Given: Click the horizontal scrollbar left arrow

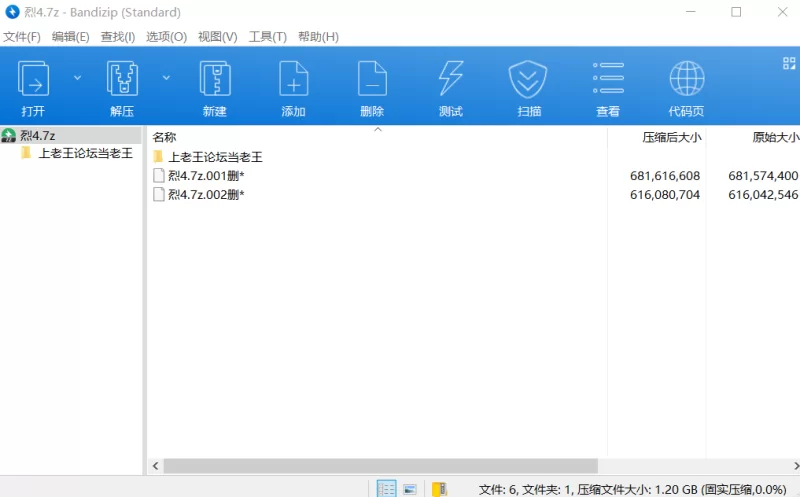Looking at the screenshot, I should (x=156, y=466).
